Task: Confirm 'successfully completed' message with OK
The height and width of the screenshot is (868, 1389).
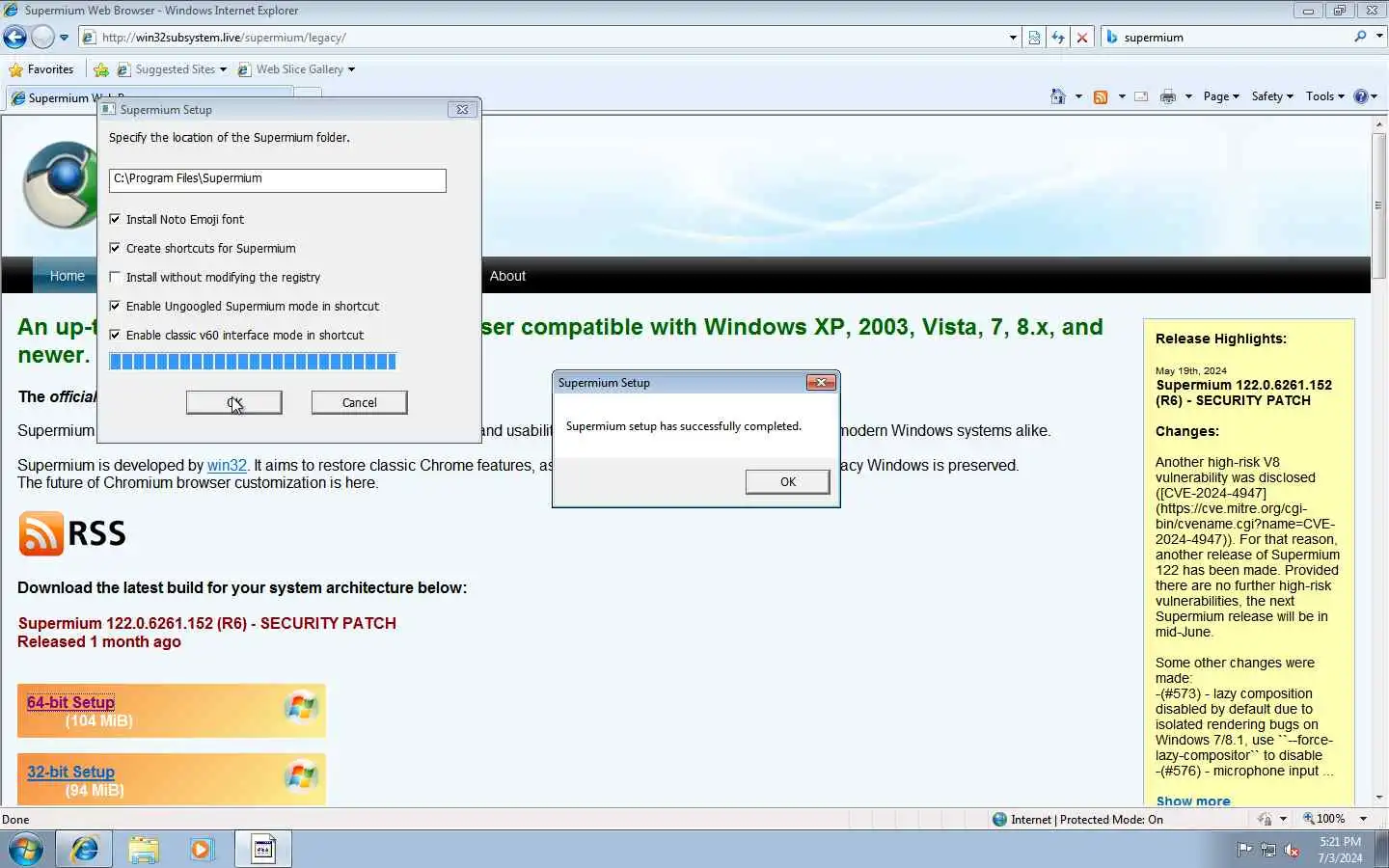Action: click(788, 481)
